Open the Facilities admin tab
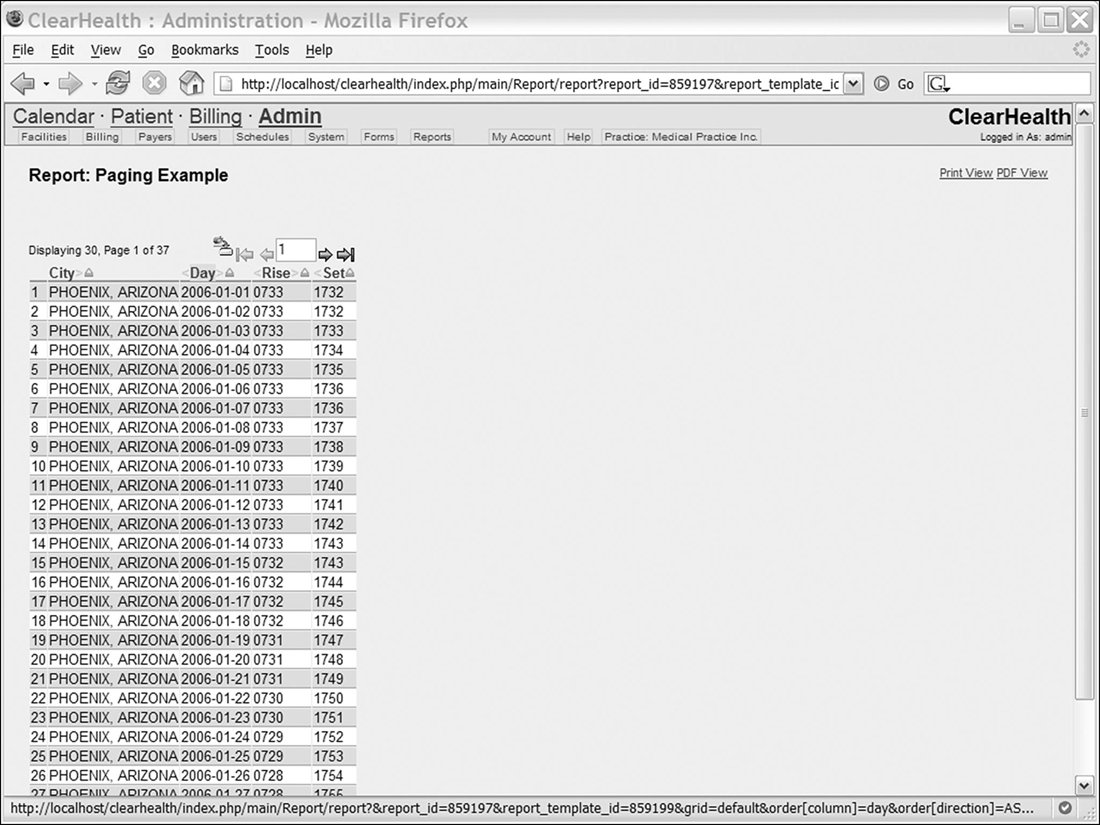The width and height of the screenshot is (1100, 825). coord(43,137)
